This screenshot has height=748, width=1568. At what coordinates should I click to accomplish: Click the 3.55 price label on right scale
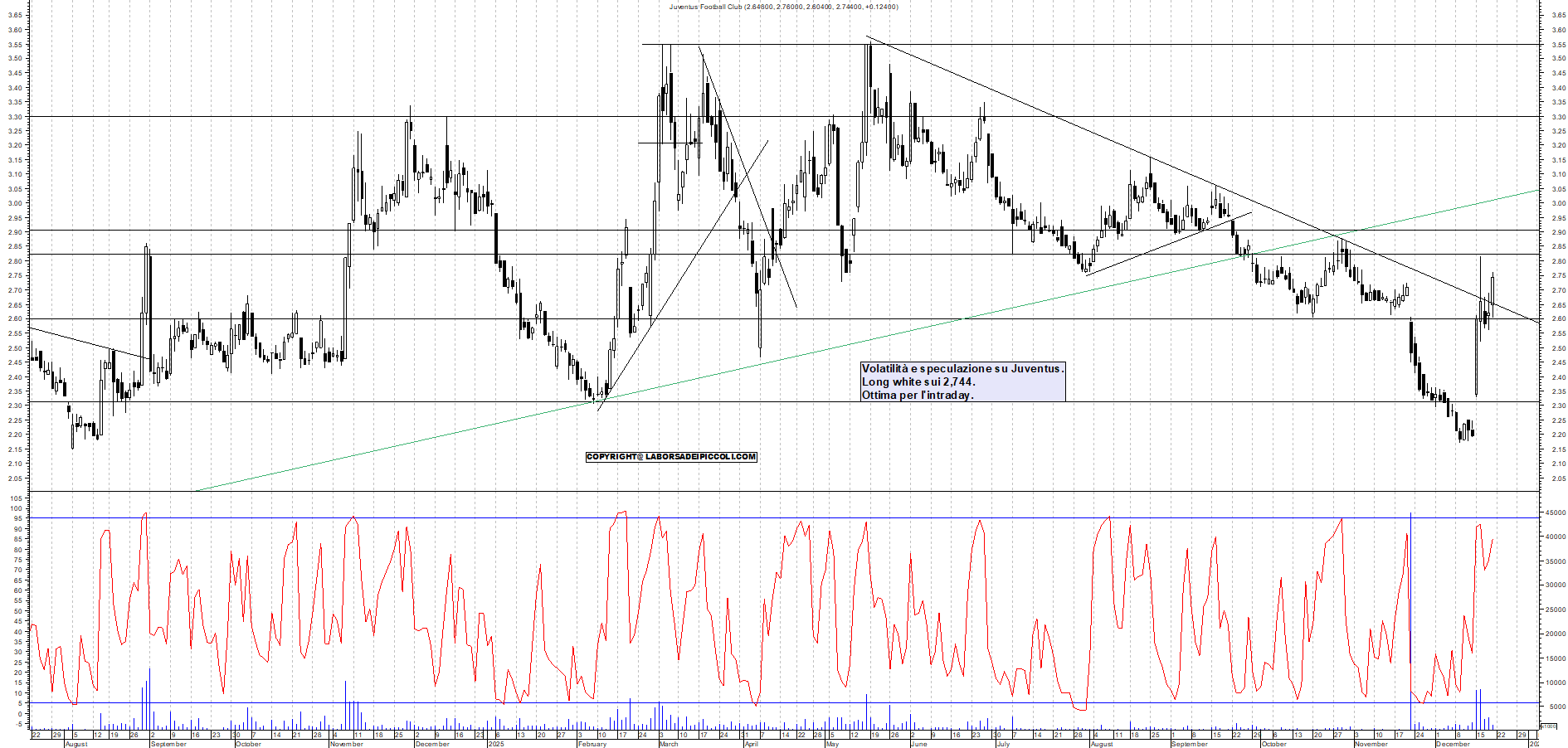[1557, 45]
